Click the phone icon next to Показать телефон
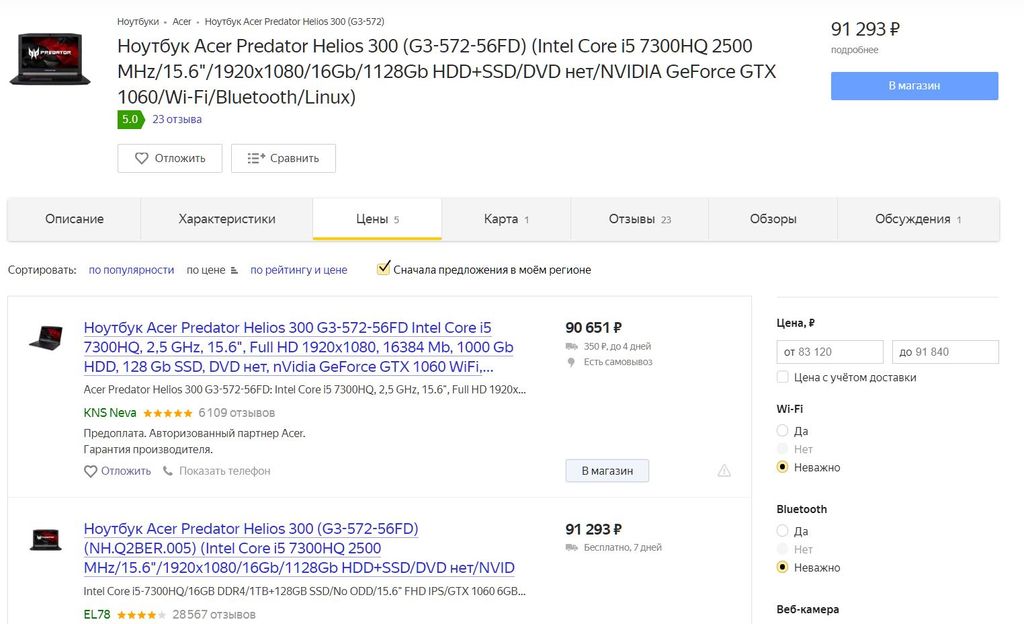This screenshot has height=624, width=1024. 168,471
